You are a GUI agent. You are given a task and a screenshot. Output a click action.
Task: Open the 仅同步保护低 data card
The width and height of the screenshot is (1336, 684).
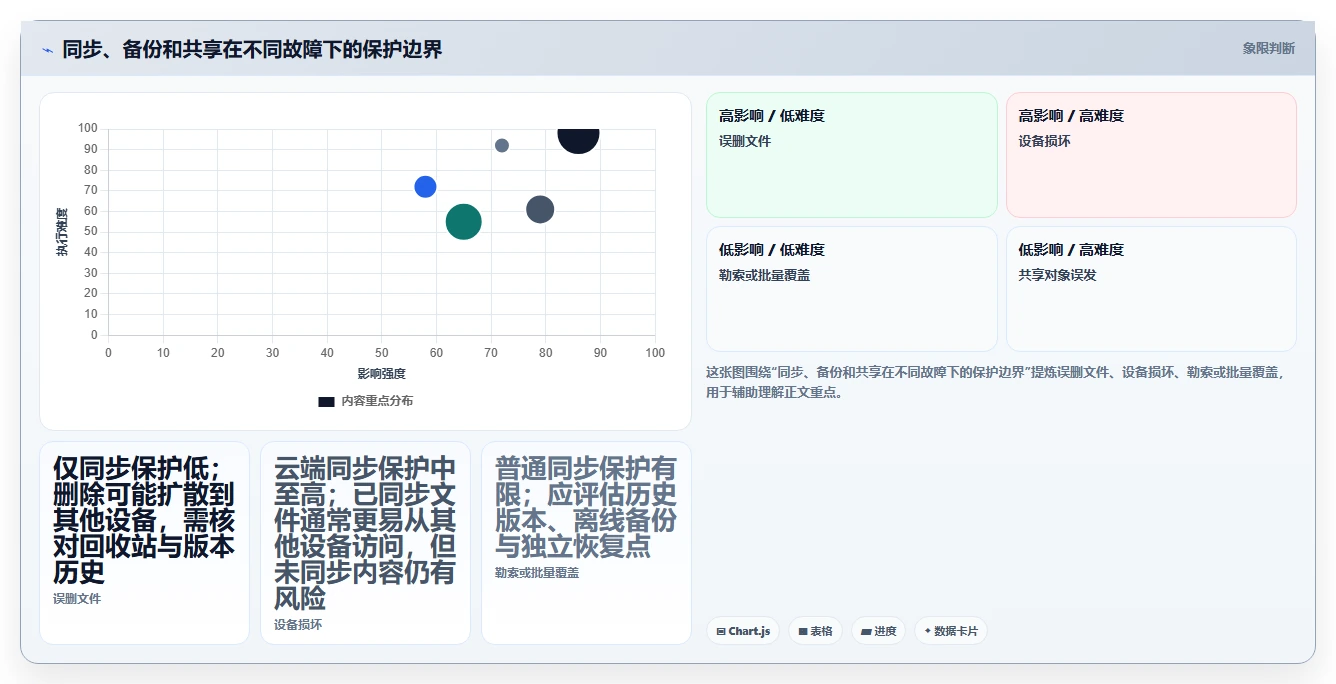pyautogui.click(x=144, y=543)
